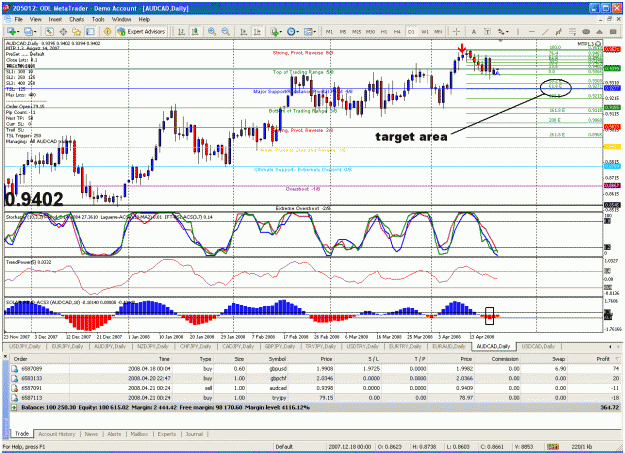Click the New Chart toolbar icon
Screen dimensions: 625x453
[x=12, y=32]
